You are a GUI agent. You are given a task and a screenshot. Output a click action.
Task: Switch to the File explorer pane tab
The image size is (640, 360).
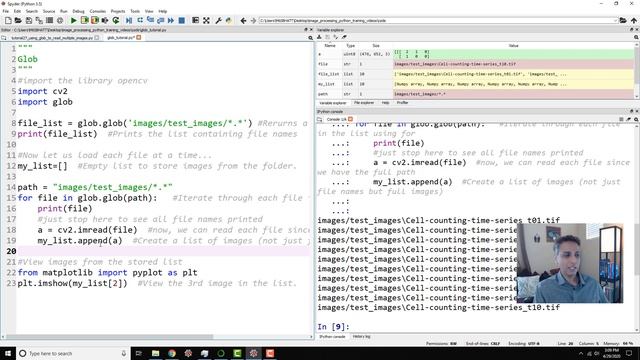pyautogui.click(x=364, y=103)
